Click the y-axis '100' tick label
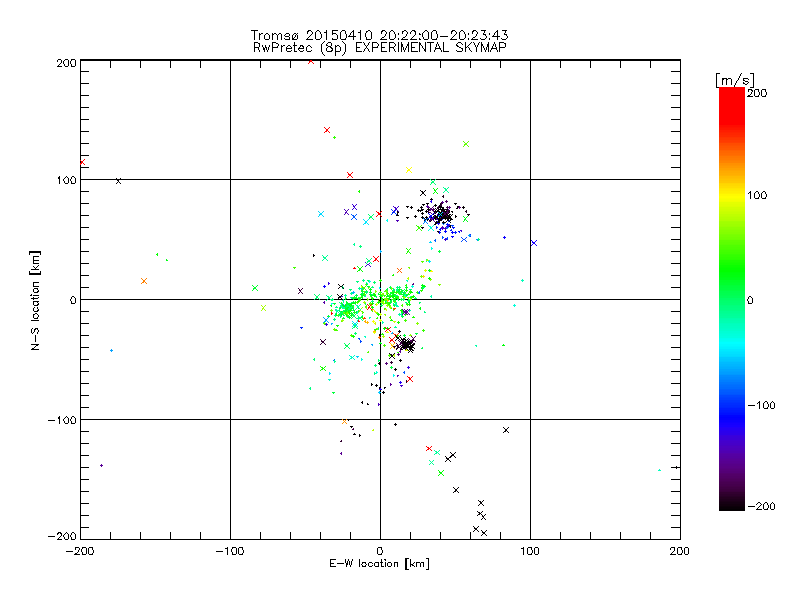The width and height of the screenshot is (800, 600). tap(66, 180)
